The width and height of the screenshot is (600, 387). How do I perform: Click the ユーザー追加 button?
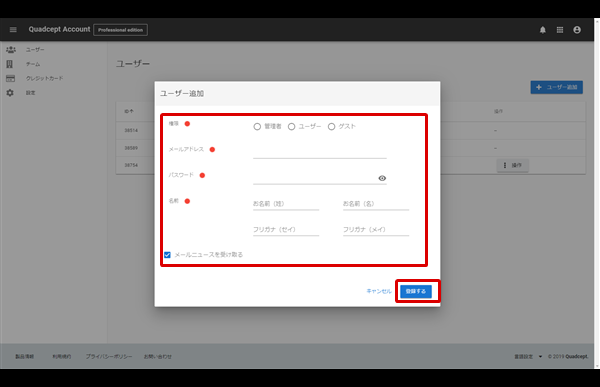556,87
